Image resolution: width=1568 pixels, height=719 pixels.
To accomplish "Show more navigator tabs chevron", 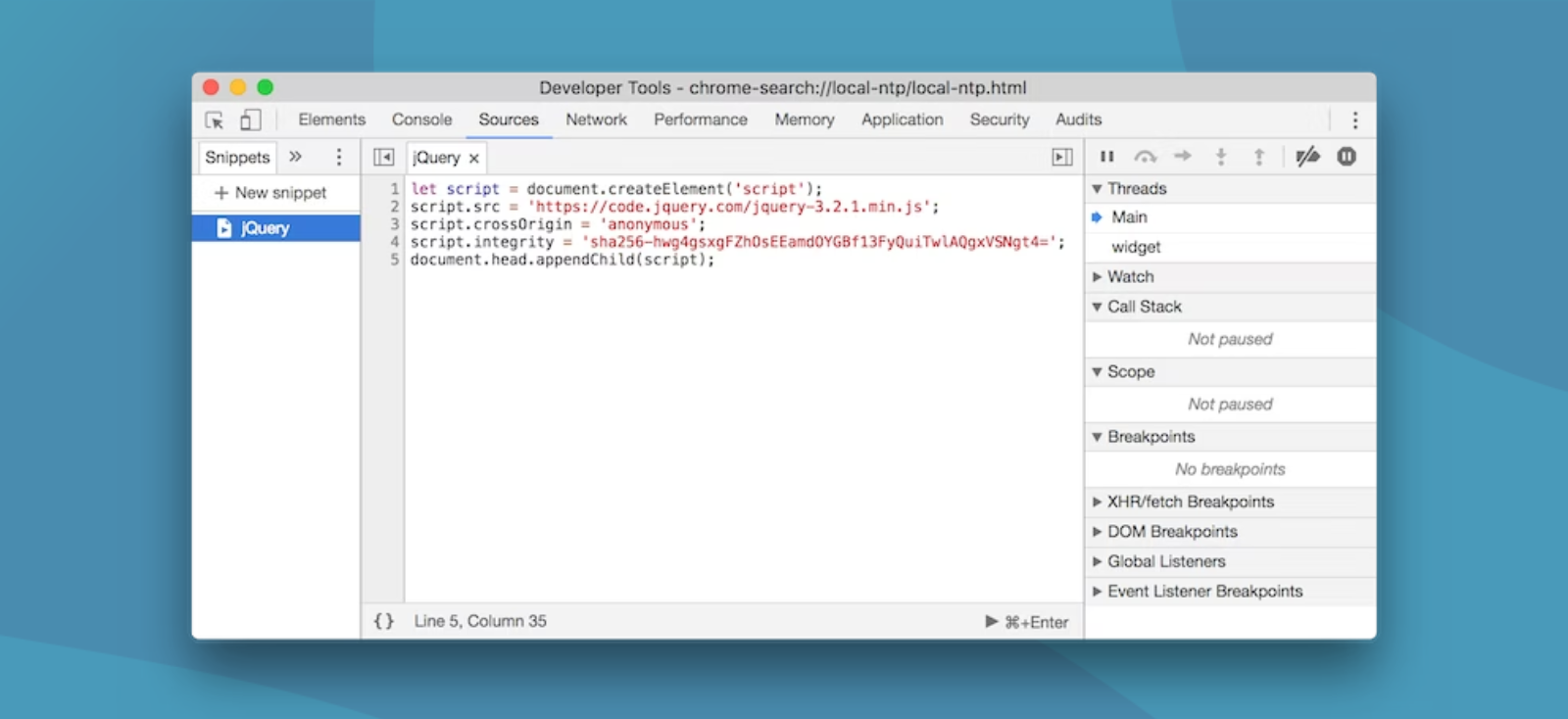I will pos(295,157).
